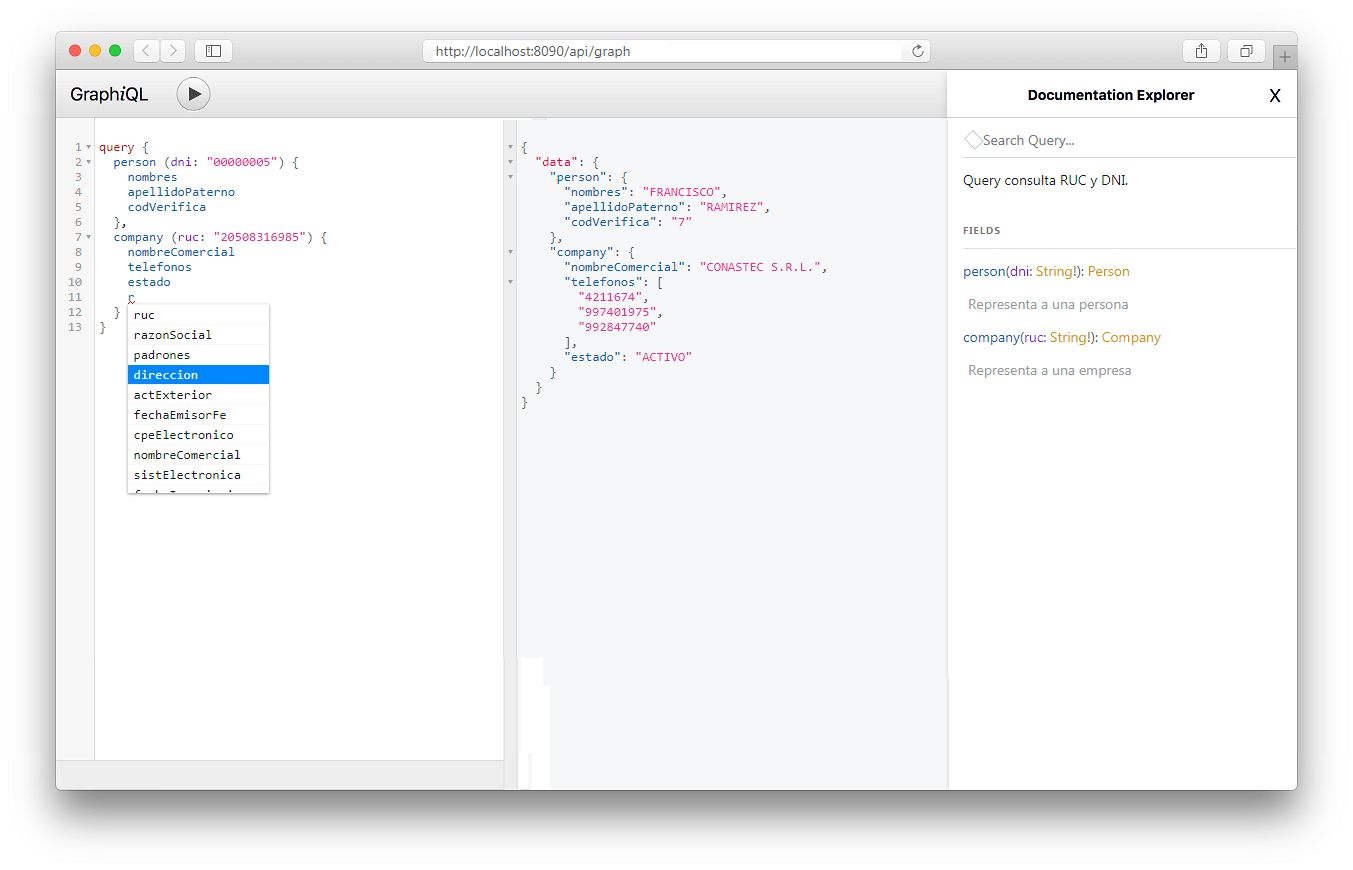This screenshot has width=1353, height=870.
Task: Select 'actExterior' from suggestions
Action: (198, 395)
